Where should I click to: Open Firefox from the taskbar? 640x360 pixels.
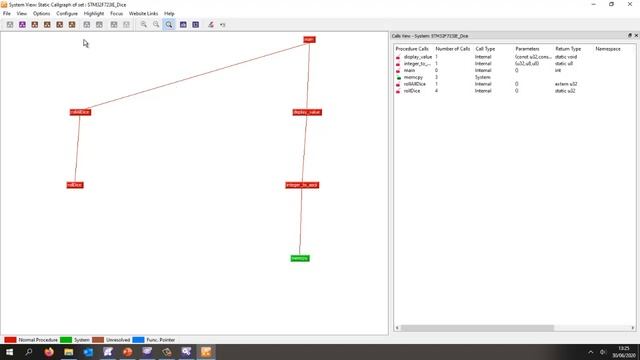49,352
